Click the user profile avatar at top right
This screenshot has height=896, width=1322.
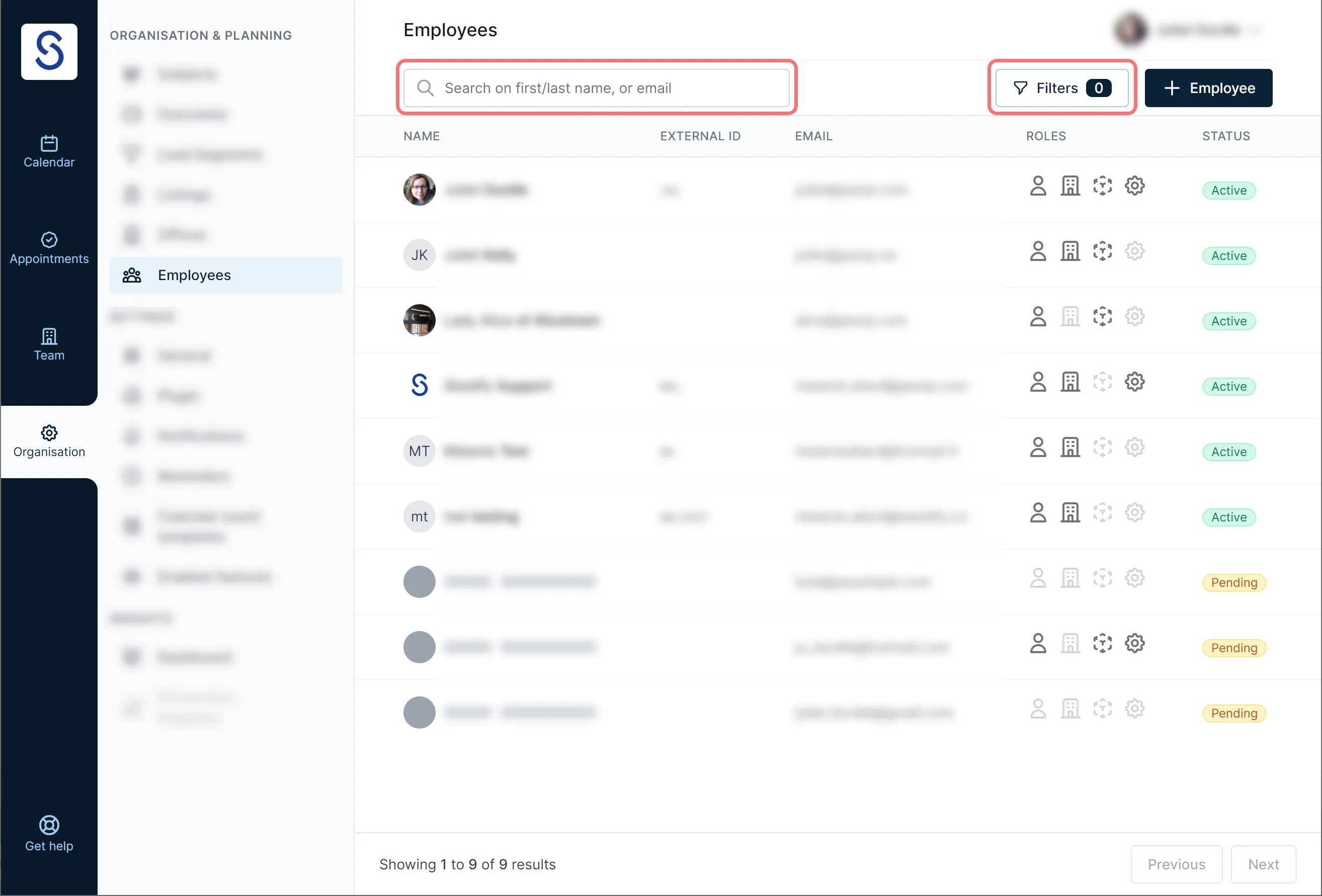tap(1131, 30)
